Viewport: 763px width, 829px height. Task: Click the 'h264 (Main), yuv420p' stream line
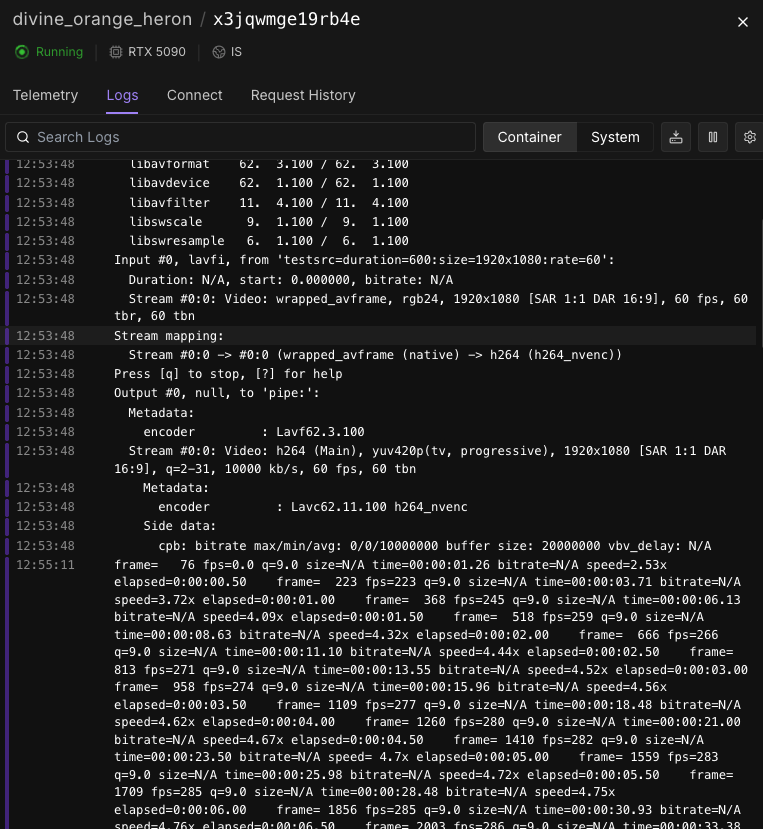pos(381,459)
